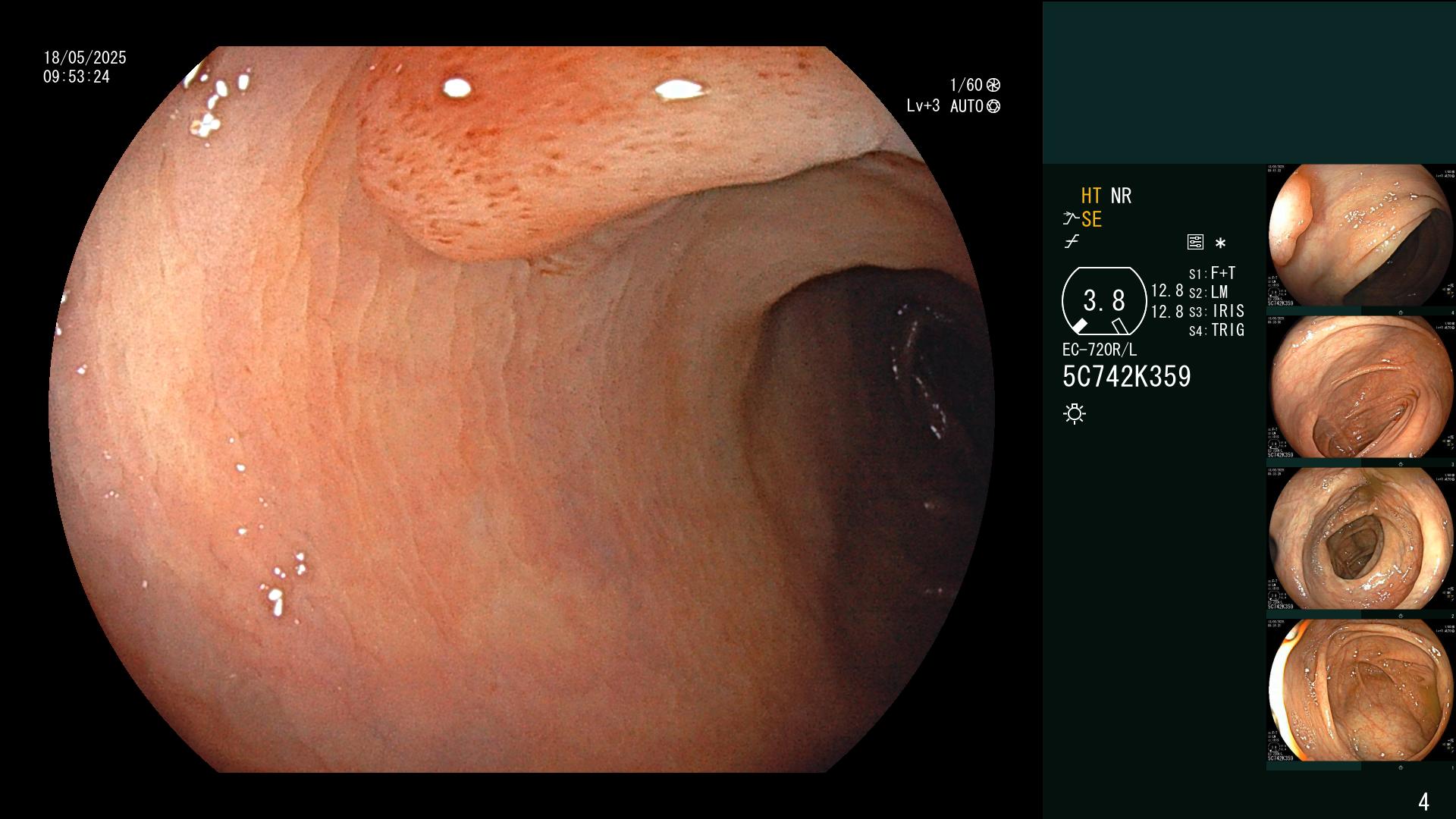Click the structure emphasis curve icon beside SE
1456x819 pixels.
1070,219
